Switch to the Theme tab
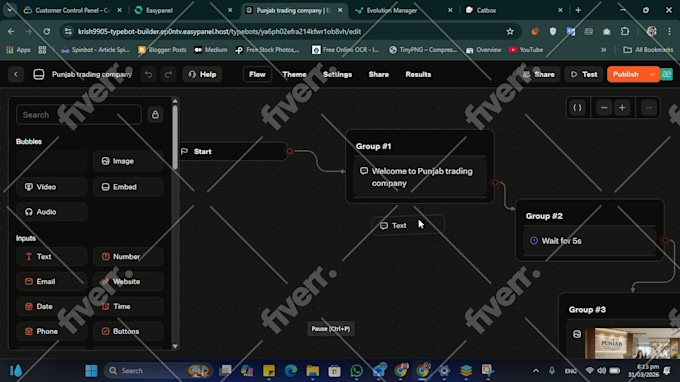Viewport: 680px width, 382px height. pos(294,75)
